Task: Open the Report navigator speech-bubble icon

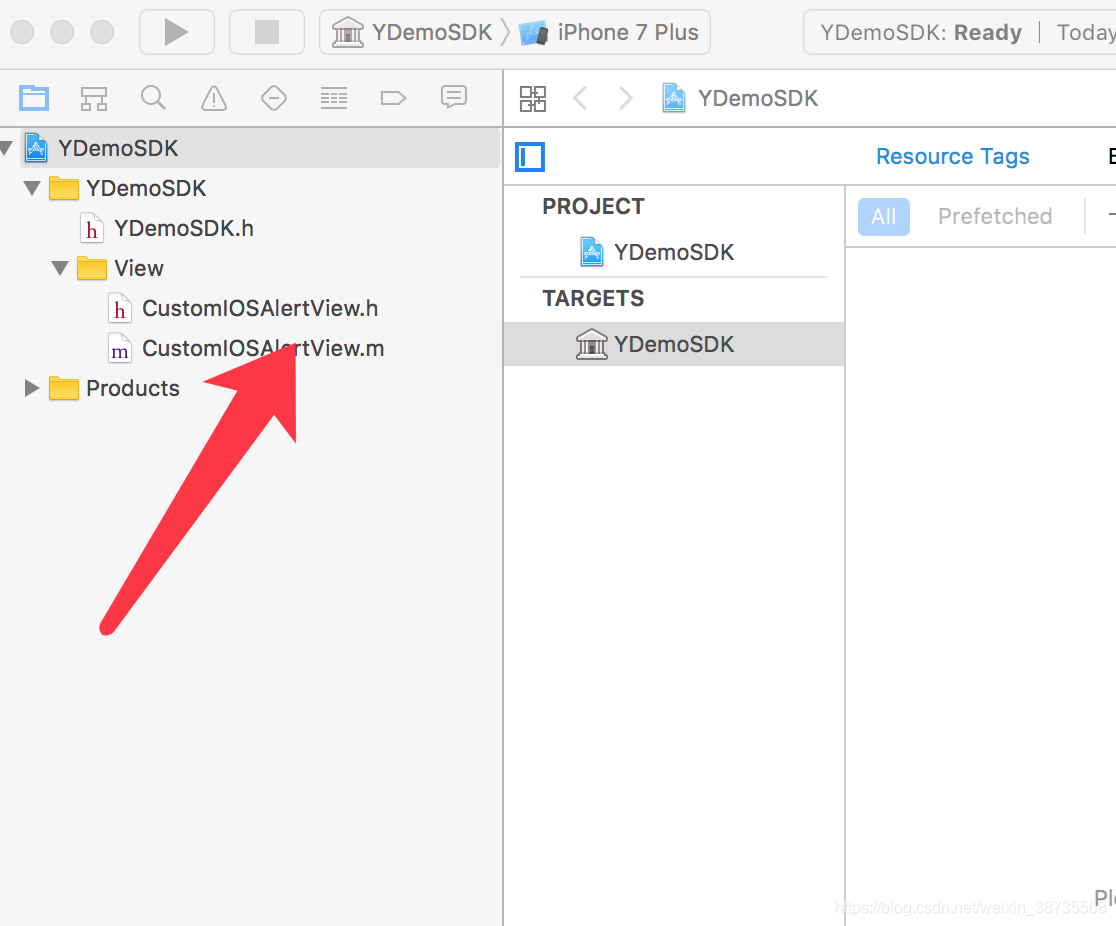Action: click(453, 97)
